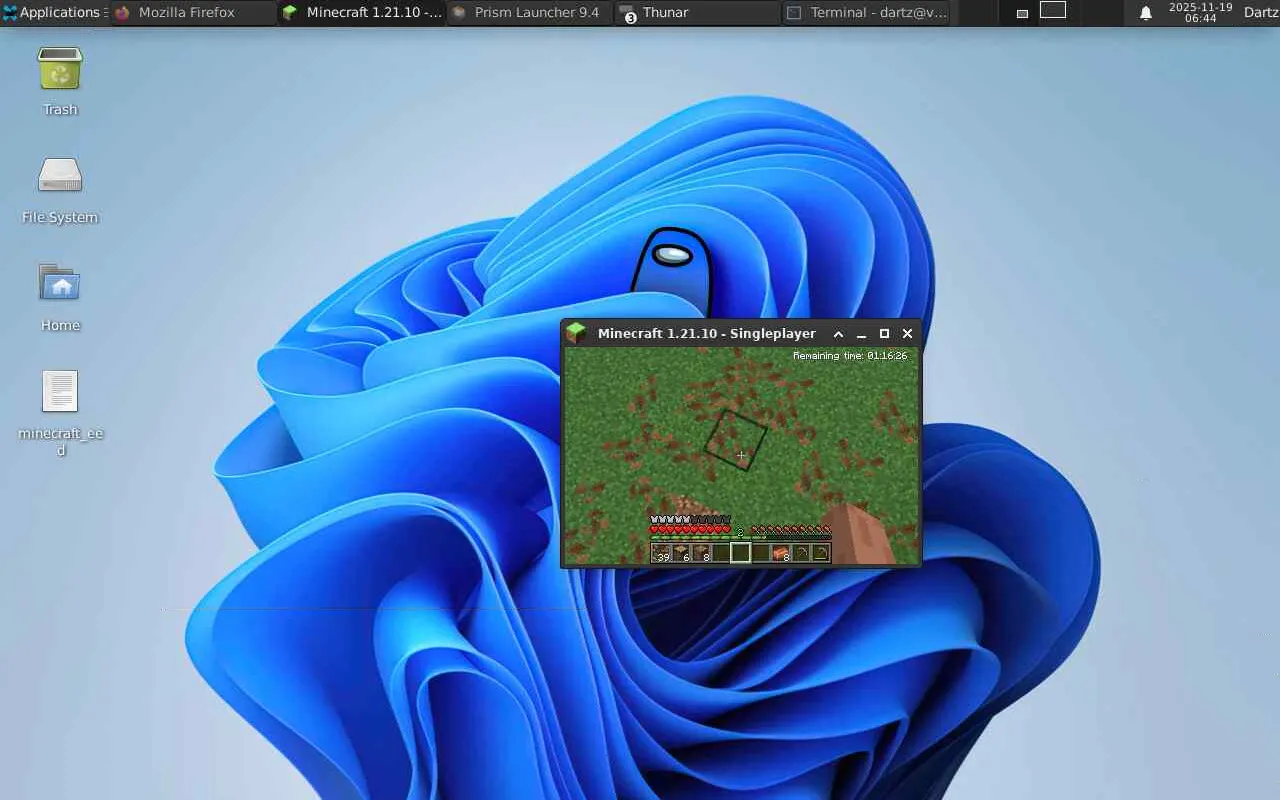The image size is (1280, 800).
Task: Open the Minecraft window menu grass-block icon
Action: [575, 333]
